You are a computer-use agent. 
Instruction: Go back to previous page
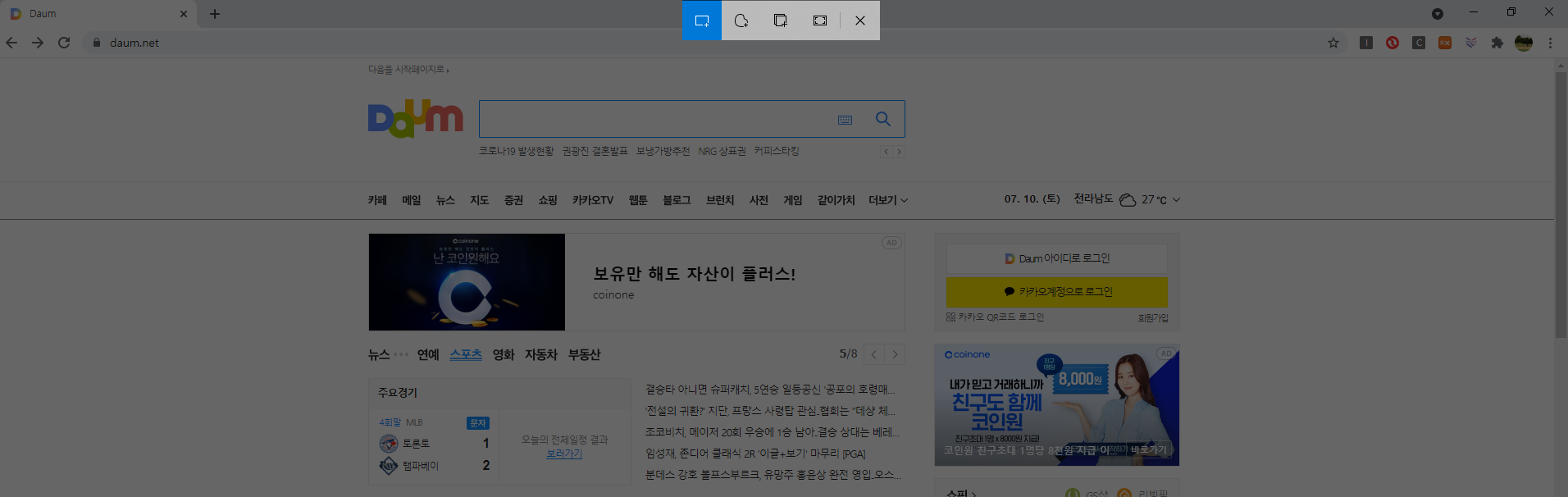(x=11, y=43)
